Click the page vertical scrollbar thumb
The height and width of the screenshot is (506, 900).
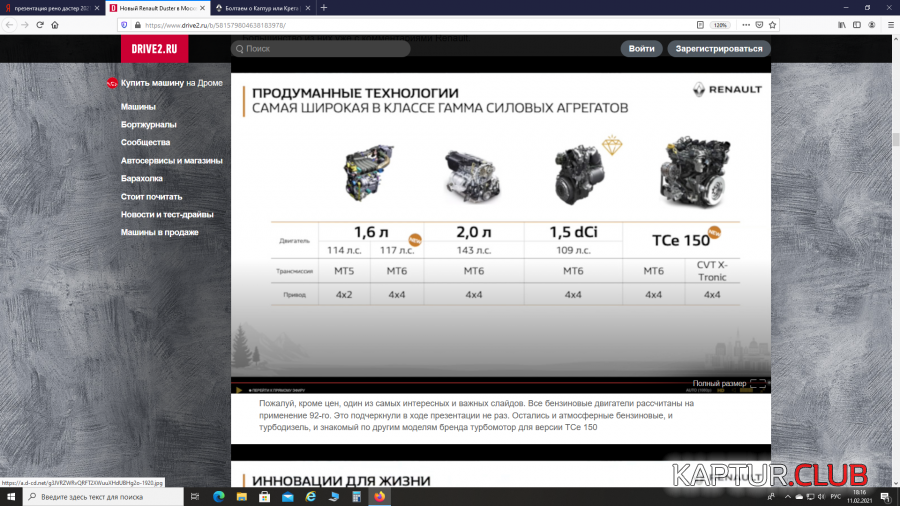click(x=895, y=139)
